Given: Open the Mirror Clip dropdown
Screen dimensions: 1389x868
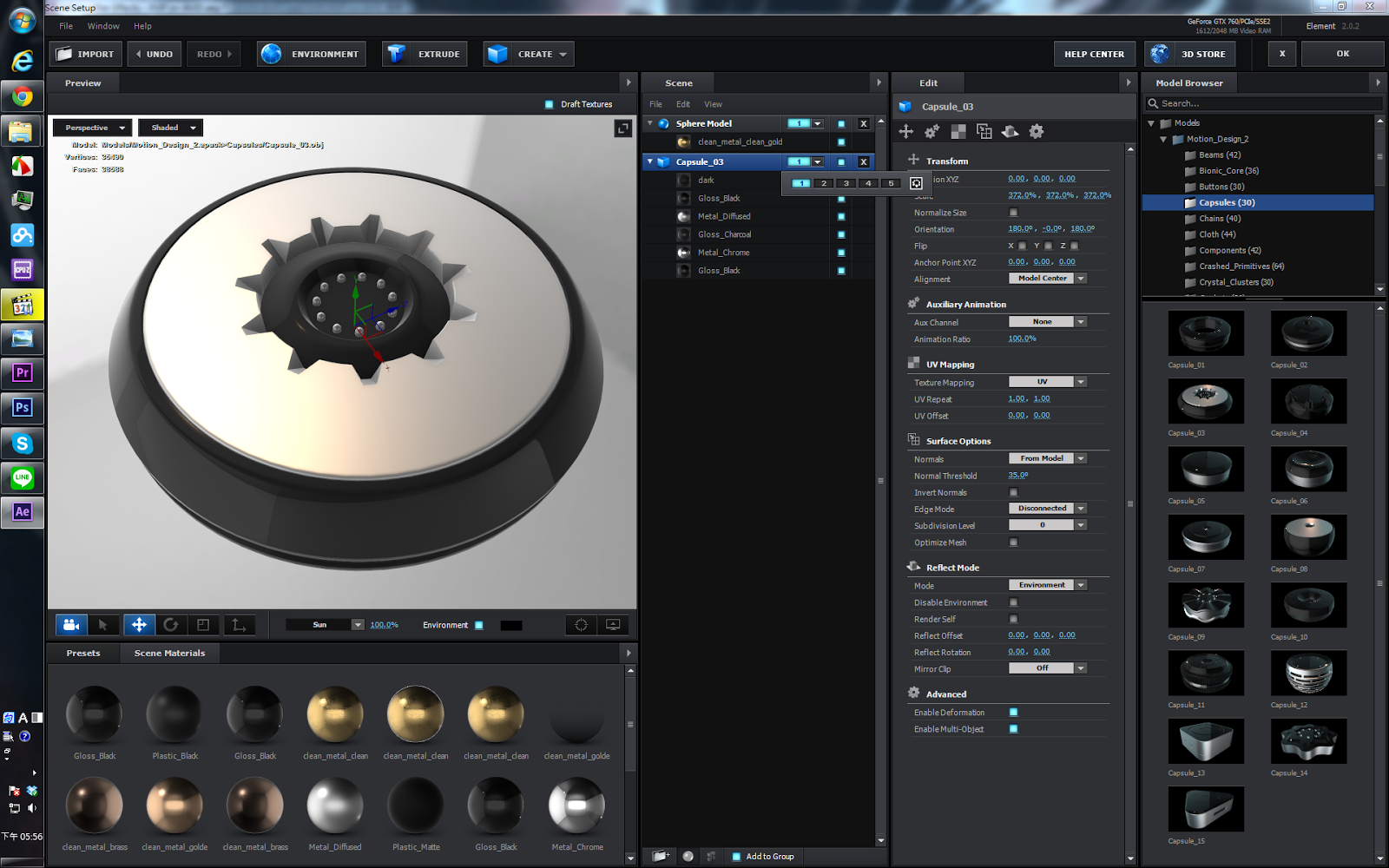Looking at the screenshot, I should point(1048,668).
